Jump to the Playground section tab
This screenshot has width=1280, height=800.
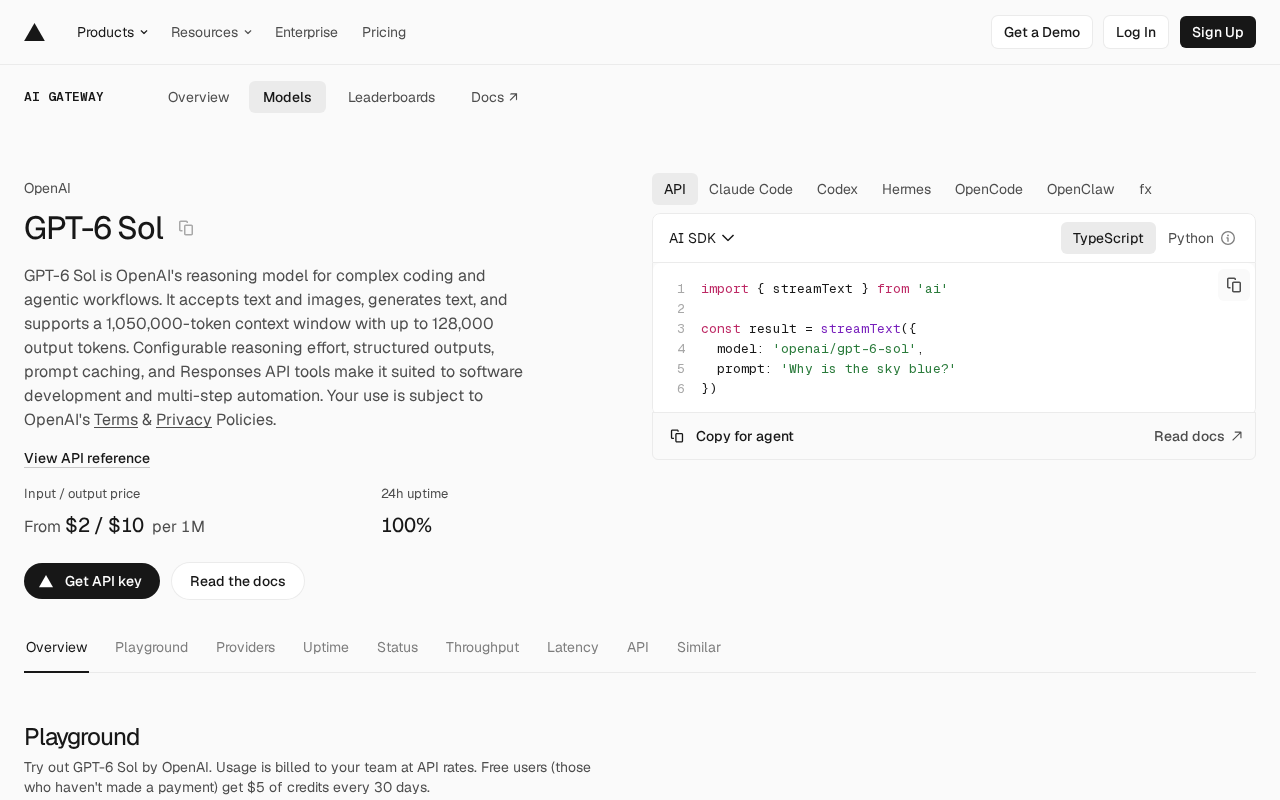coord(152,647)
